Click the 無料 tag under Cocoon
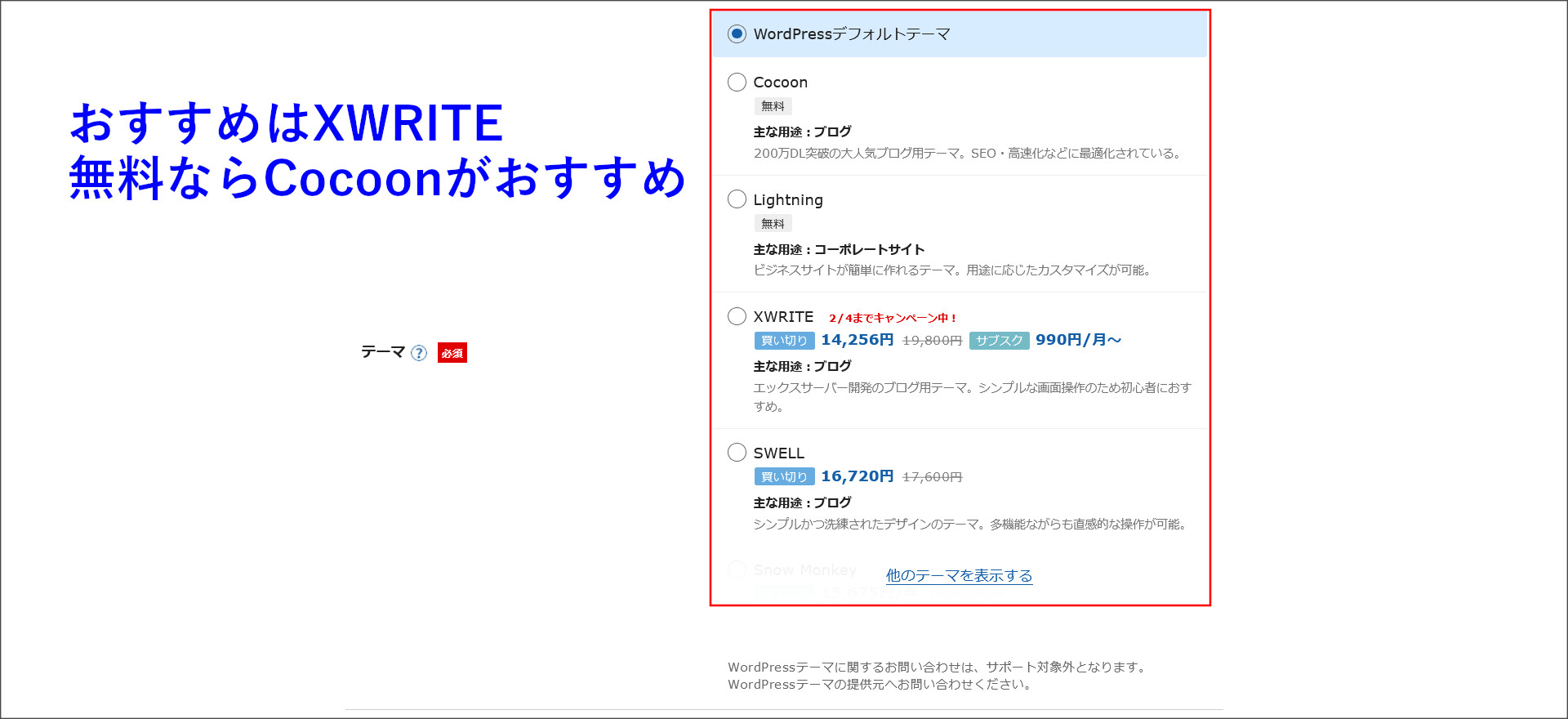Screen dimensions: 1568x719 [x=773, y=106]
